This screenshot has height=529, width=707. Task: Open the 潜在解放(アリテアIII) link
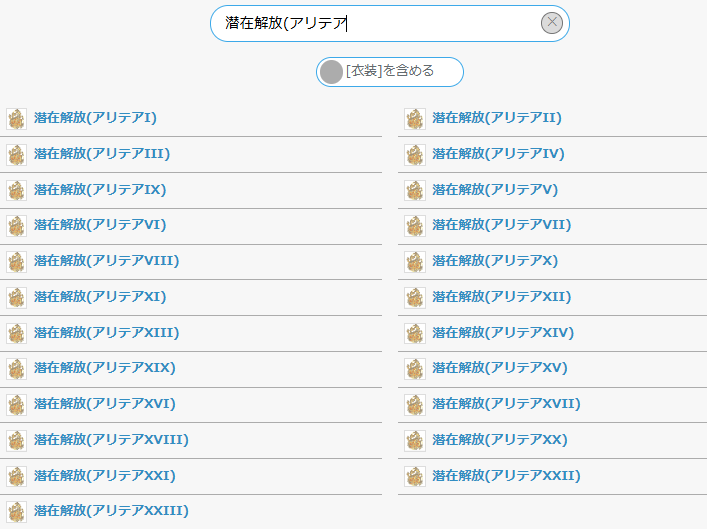click(x=102, y=154)
